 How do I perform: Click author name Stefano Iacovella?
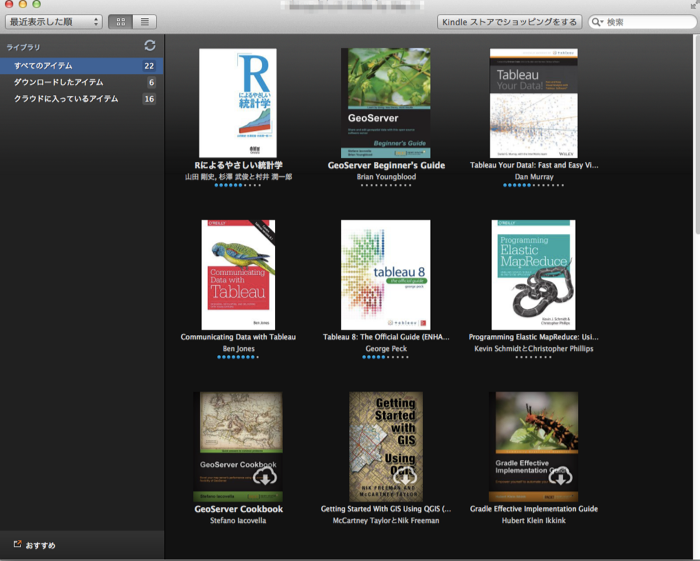click(238, 520)
